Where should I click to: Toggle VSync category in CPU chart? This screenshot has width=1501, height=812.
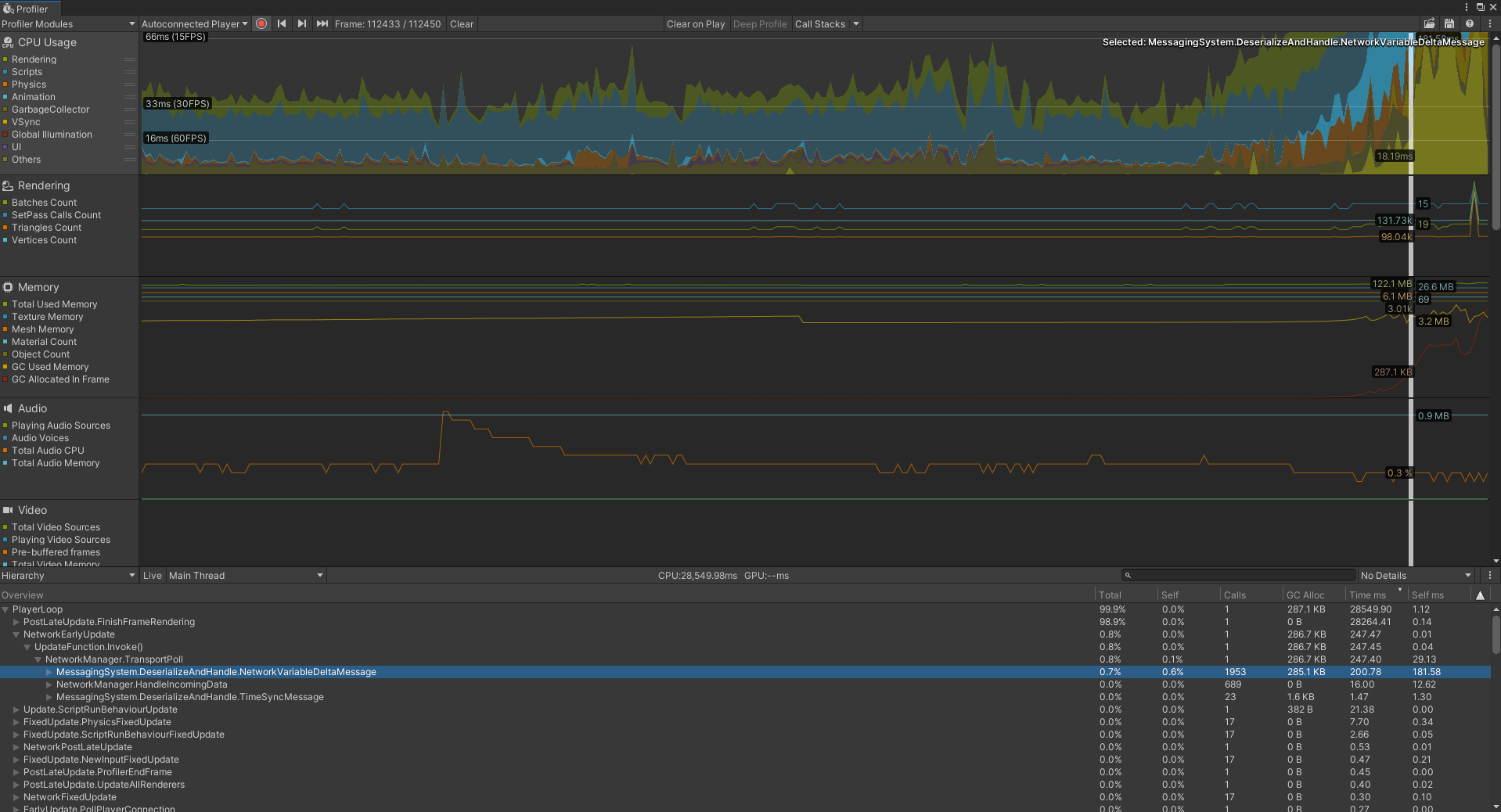click(5, 122)
